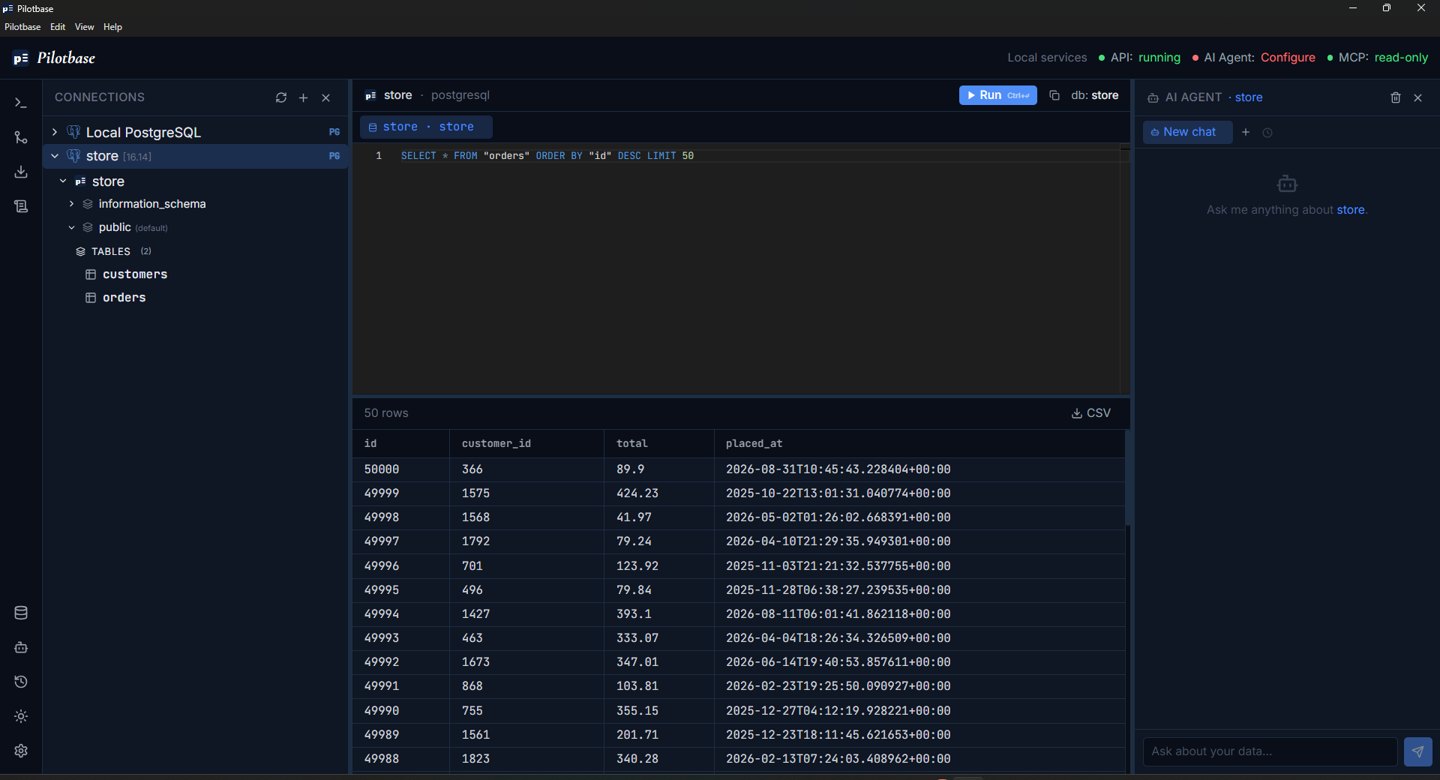Expand the information_schema schema
The image size is (1440, 780).
72,204
